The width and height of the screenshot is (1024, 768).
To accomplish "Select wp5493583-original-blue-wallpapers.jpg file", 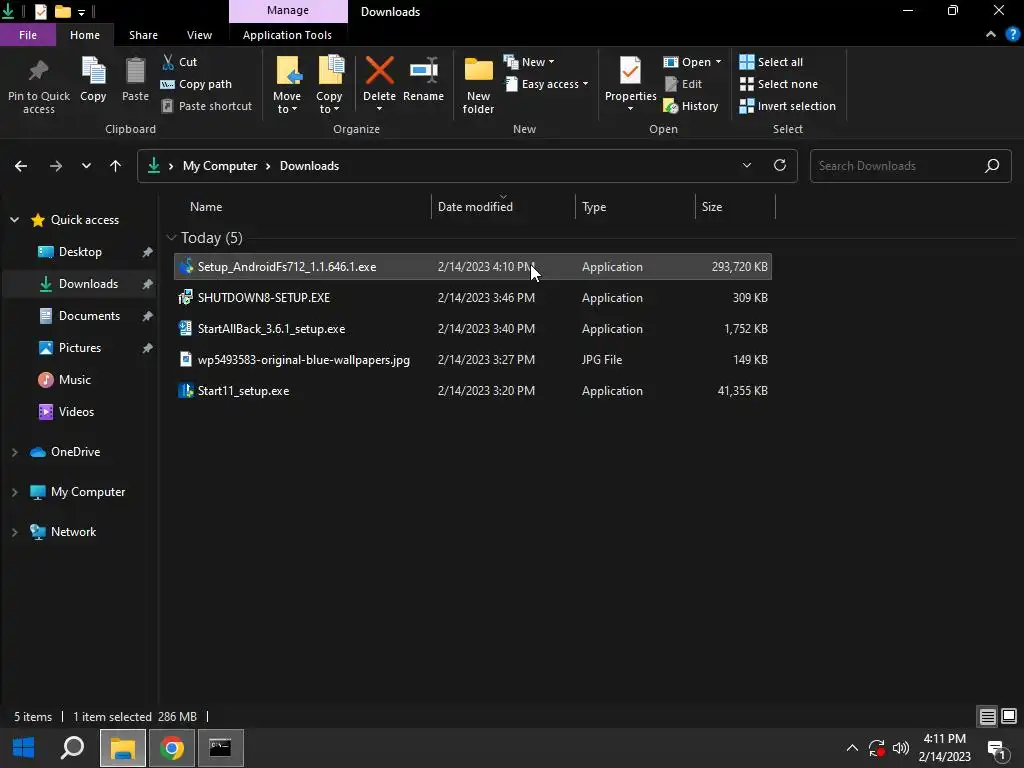I will point(473,360).
